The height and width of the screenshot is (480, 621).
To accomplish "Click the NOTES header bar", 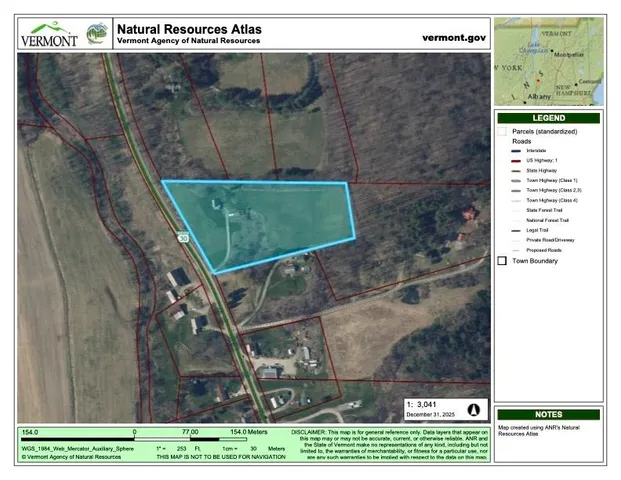I will coord(549,415).
